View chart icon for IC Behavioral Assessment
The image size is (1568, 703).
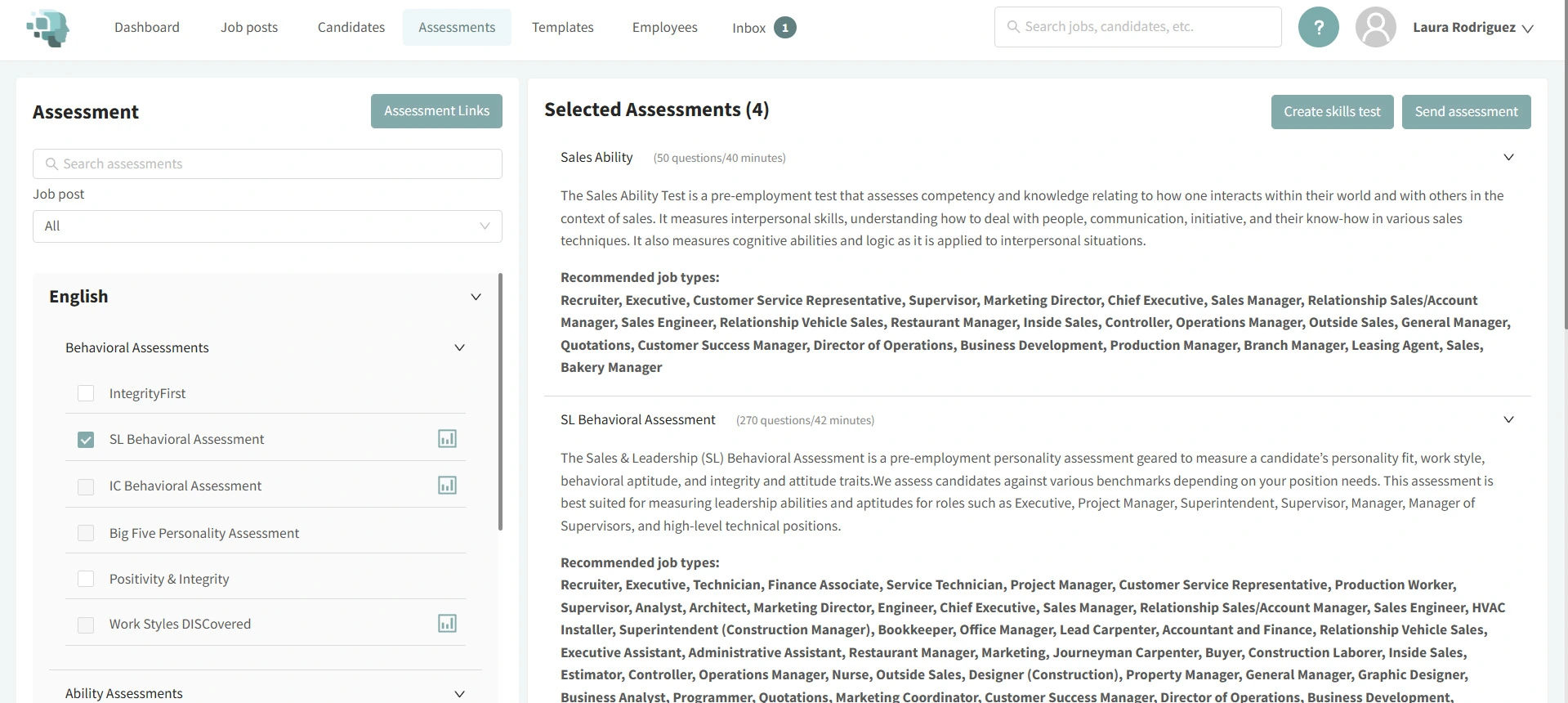click(x=447, y=486)
